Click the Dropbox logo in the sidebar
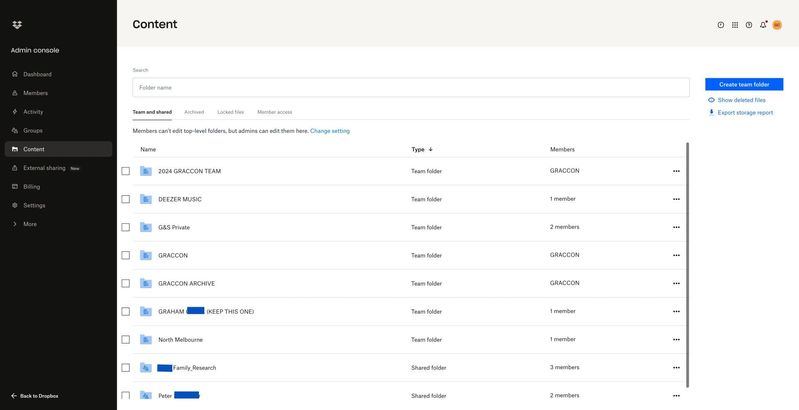 point(17,25)
